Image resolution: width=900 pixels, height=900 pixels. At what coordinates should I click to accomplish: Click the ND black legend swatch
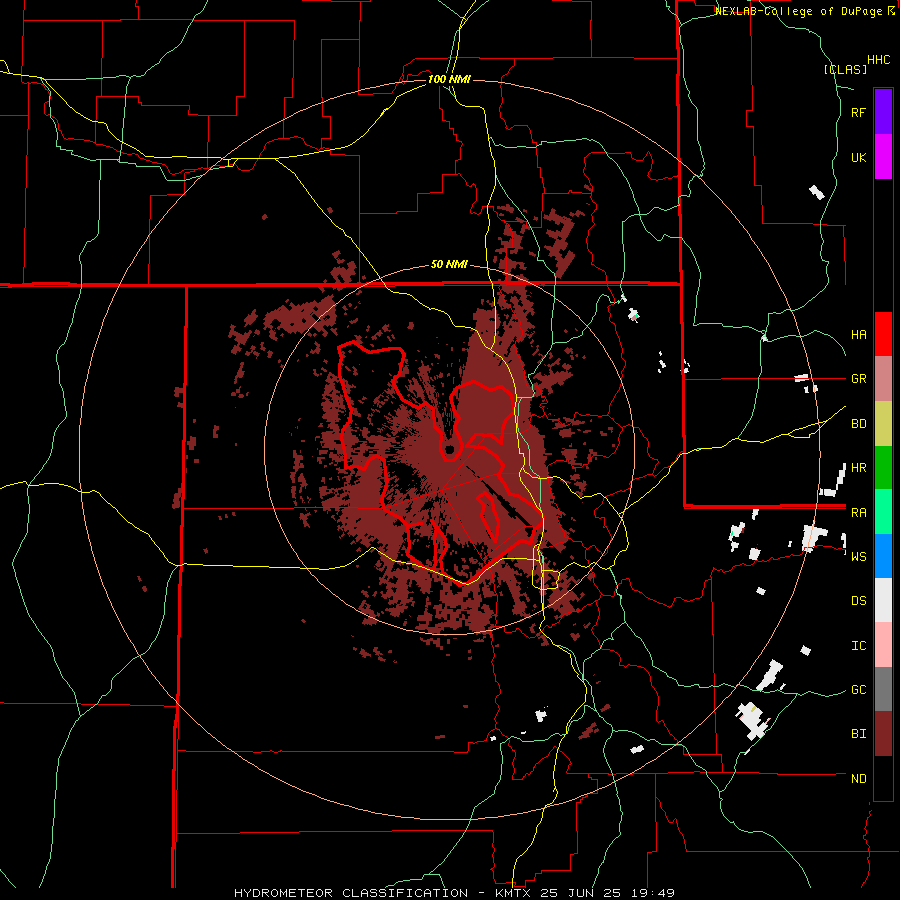pos(883,778)
